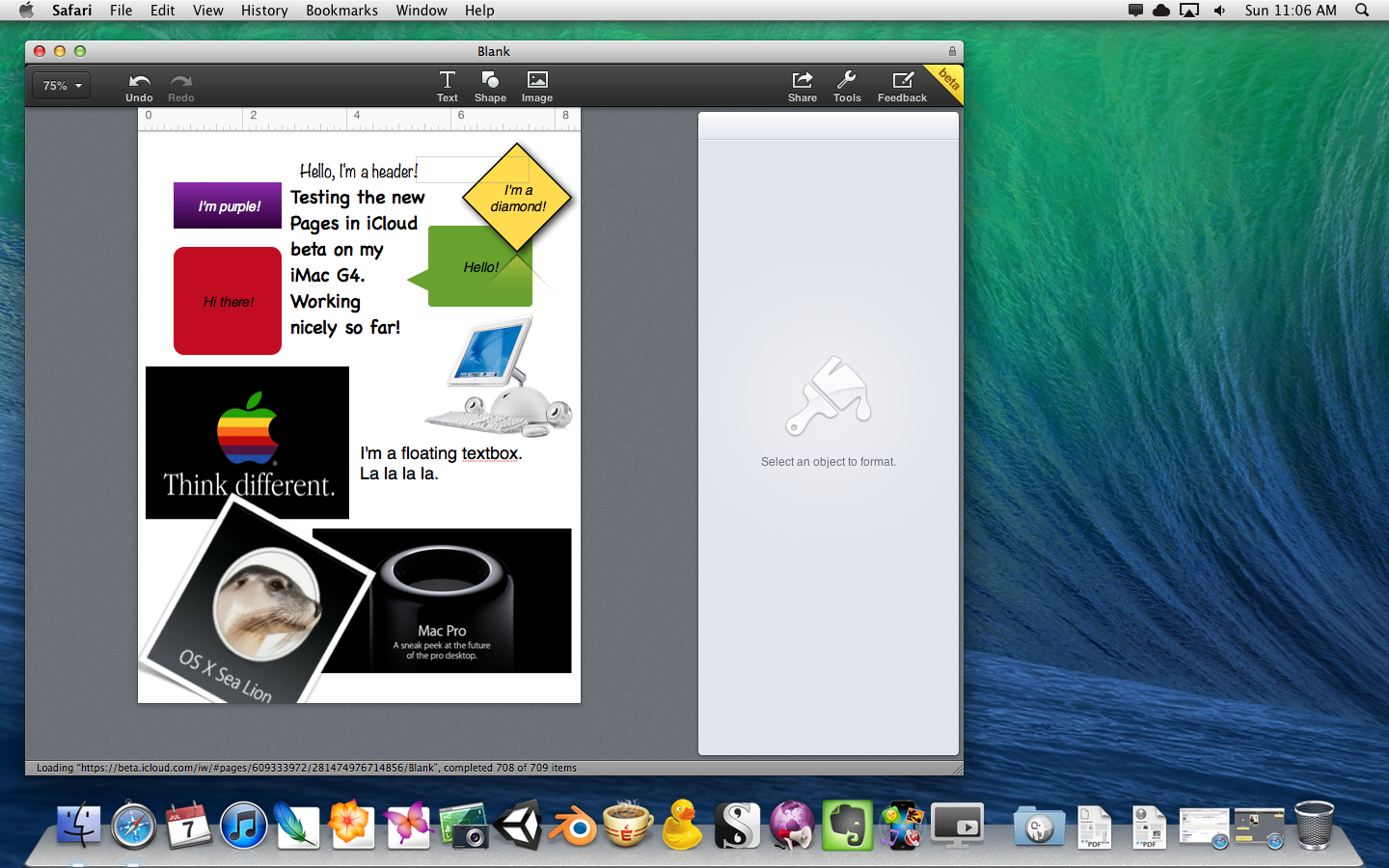Open the purple globe megaphone app
This screenshot has width=1389, height=868.
pos(792,826)
